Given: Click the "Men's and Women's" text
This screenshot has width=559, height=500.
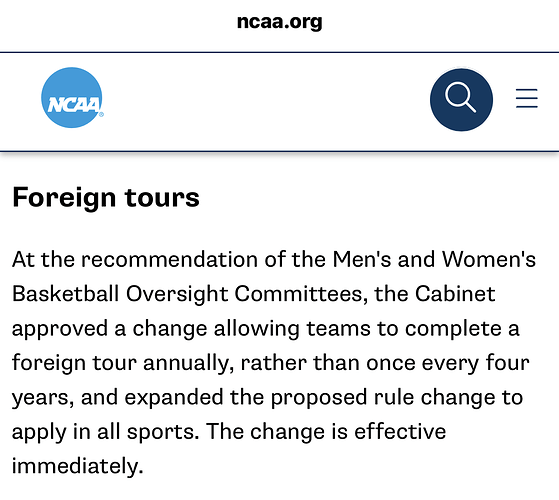Looking at the screenshot, I should click(x=434, y=259).
